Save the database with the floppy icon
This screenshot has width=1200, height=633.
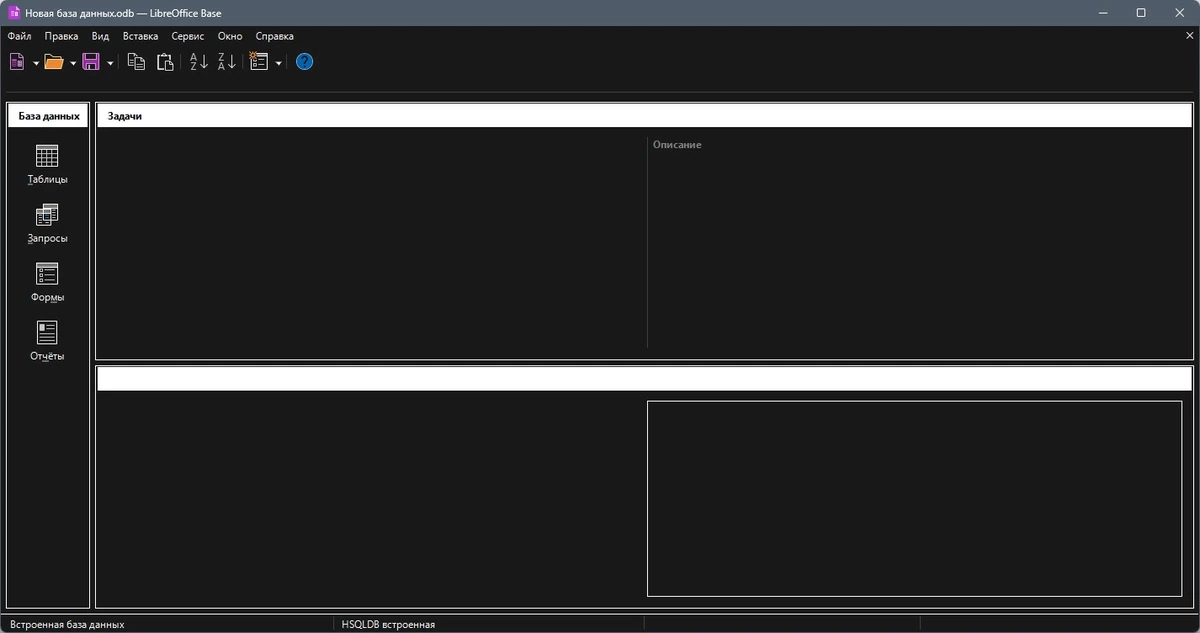[91, 62]
